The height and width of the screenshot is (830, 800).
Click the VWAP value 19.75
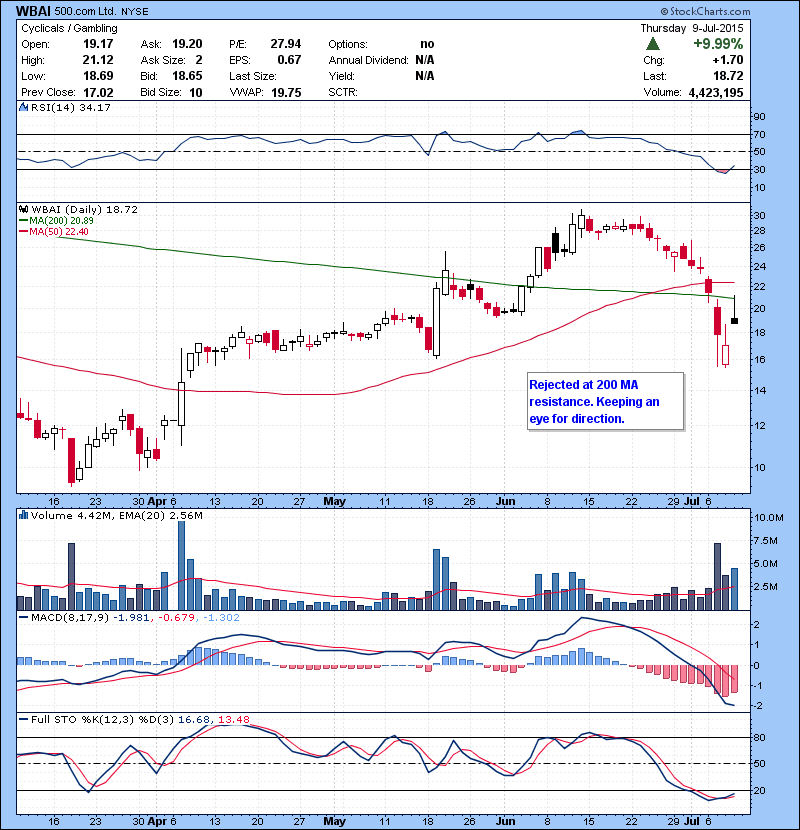click(x=286, y=92)
